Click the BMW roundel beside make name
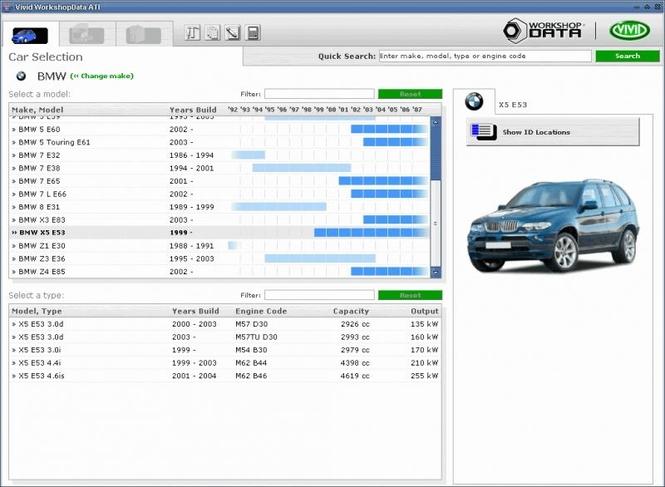Screen dimensions: 665x487 pyautogui.click(x=21, y=76)
